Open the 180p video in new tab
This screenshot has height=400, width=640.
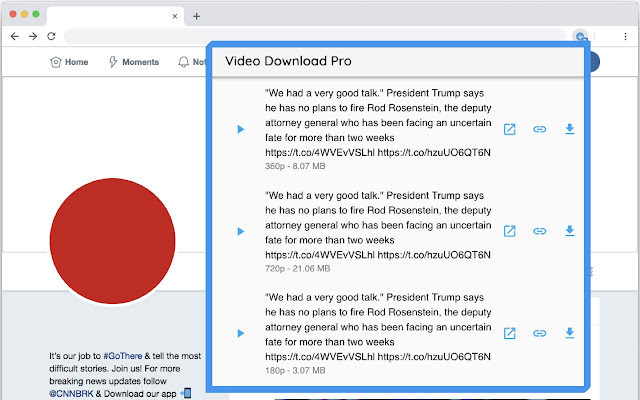point(509,333)
